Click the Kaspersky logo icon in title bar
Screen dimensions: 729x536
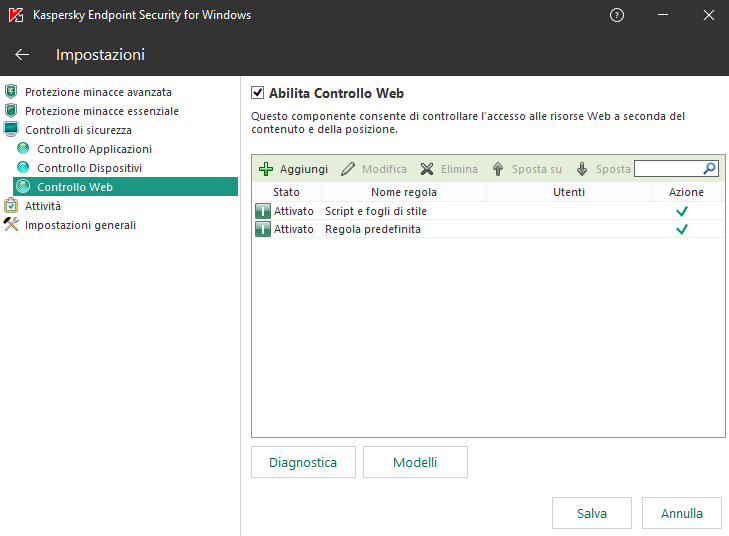click(x=16, y=15)
